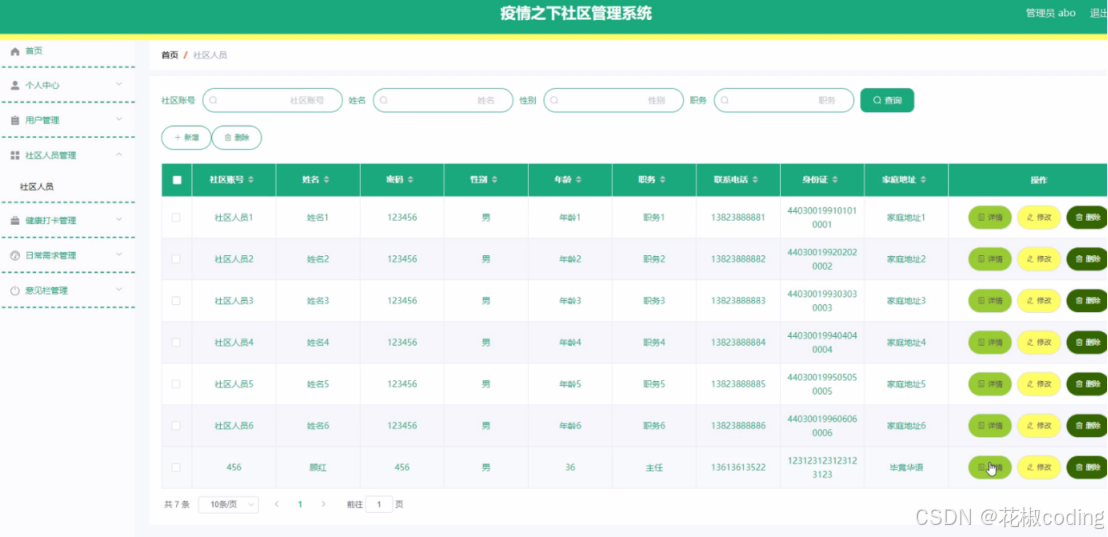The width and height of the screenshot is (1108, 537).
Task: Click the home icon beside 首页 in sidebar
Action: [x=15, y=51]
